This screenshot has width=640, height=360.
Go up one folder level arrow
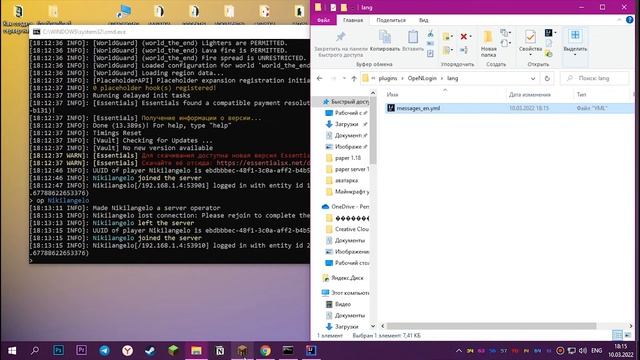[x=354, y=78]
